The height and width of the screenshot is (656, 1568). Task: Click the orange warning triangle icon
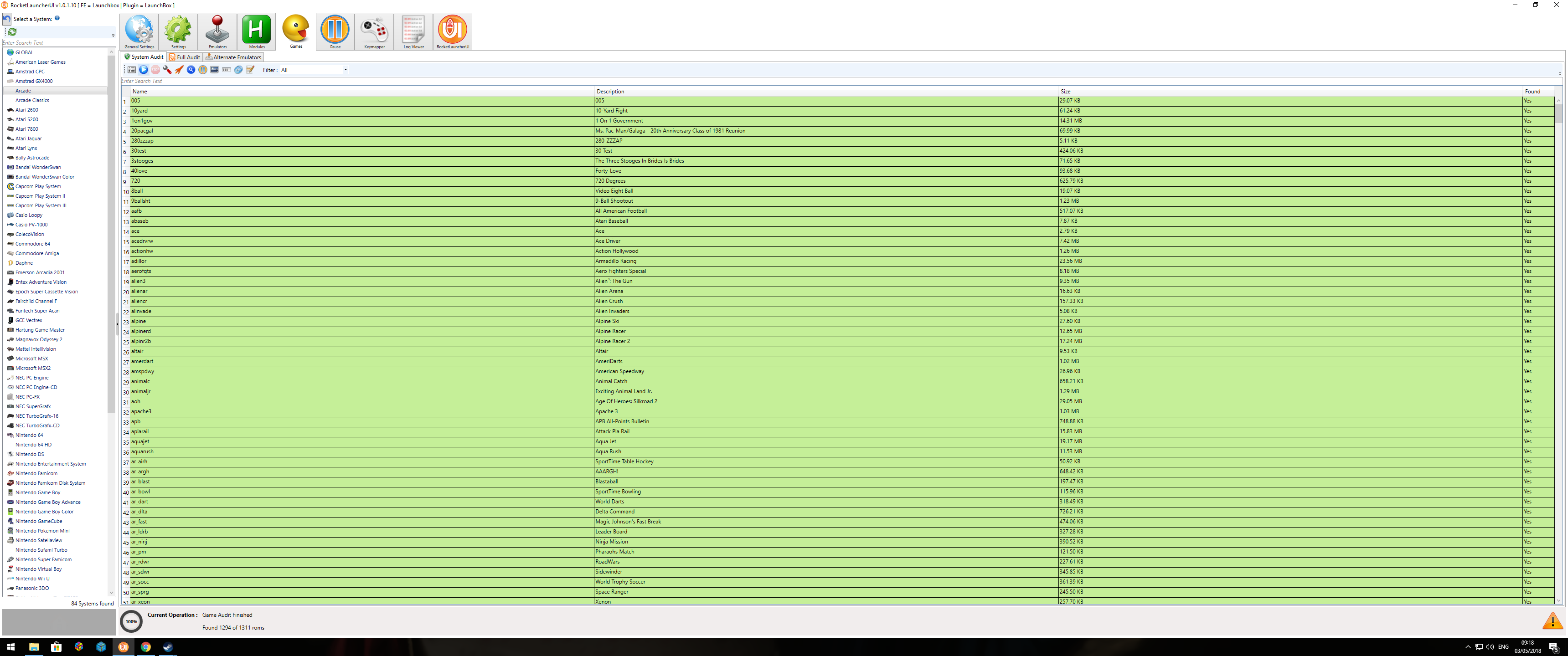1553,621
